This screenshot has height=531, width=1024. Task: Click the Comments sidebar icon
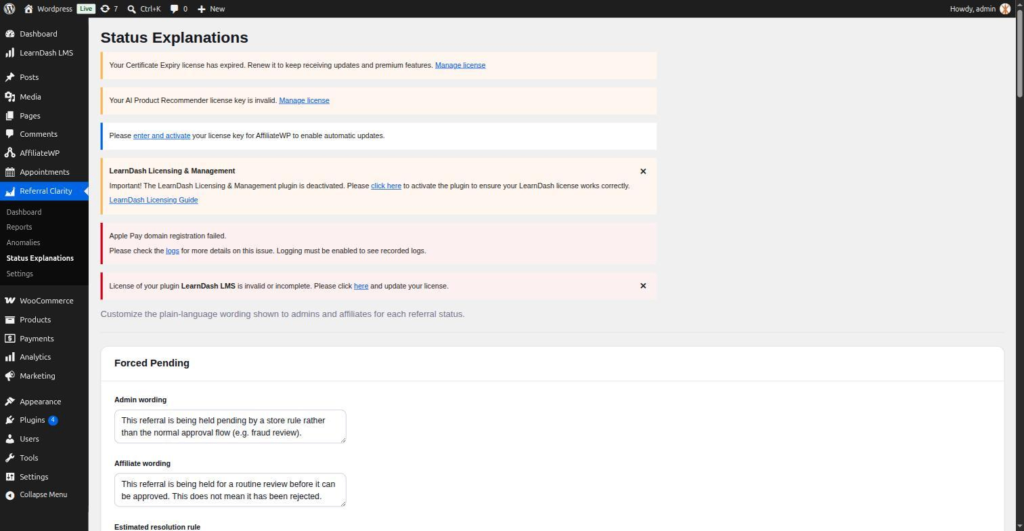pos(10,134)
